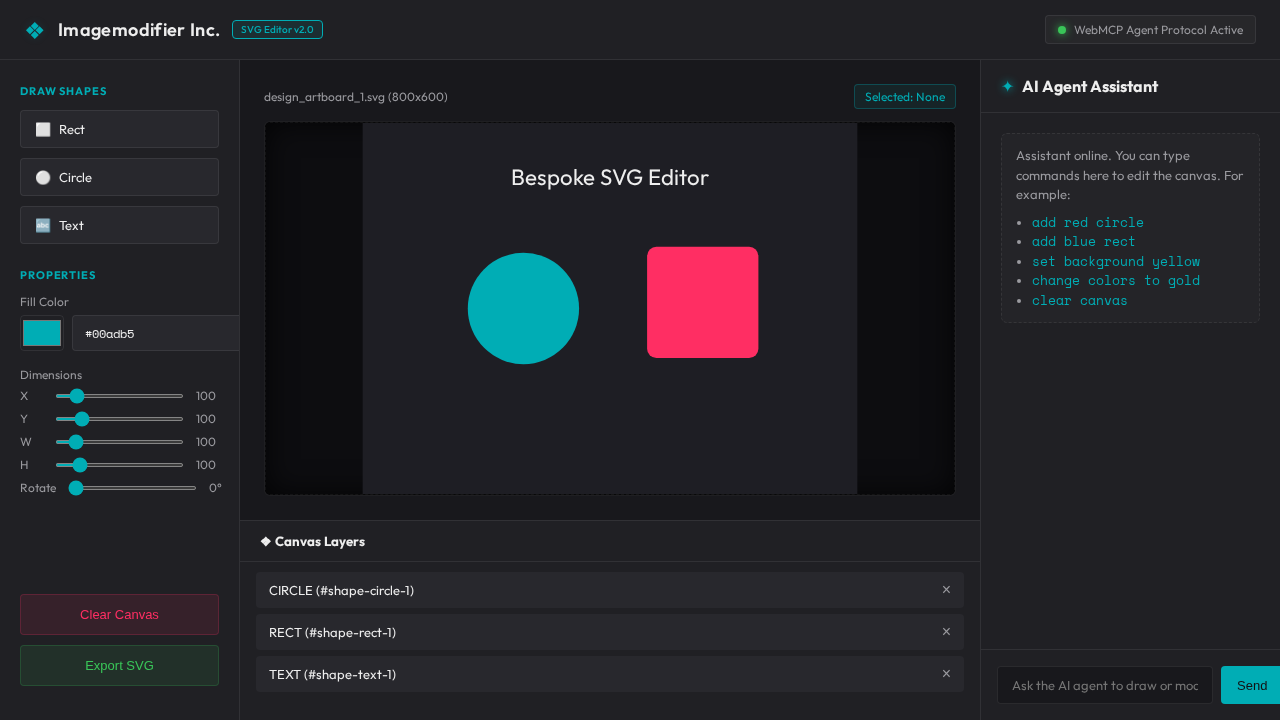The height and width of the screenshot is (720, 1280).
Task: Open the teal fill color swatch
Action: 42,333
